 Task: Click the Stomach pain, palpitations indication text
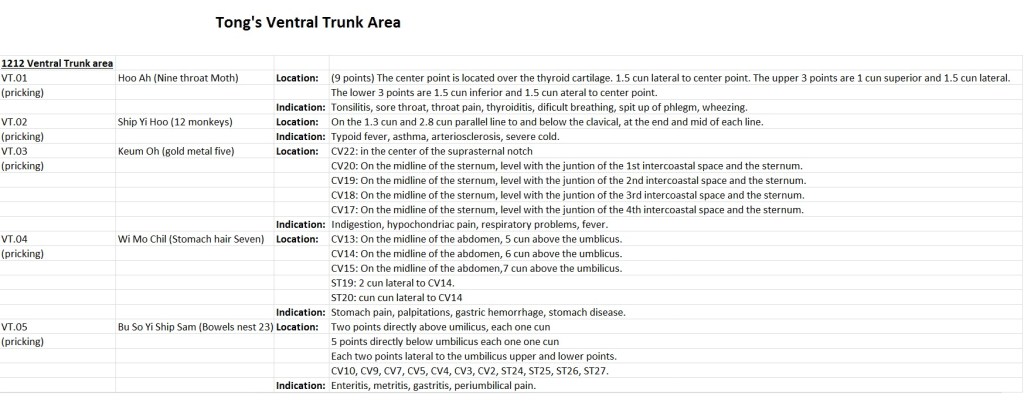(x=478, y=312)
